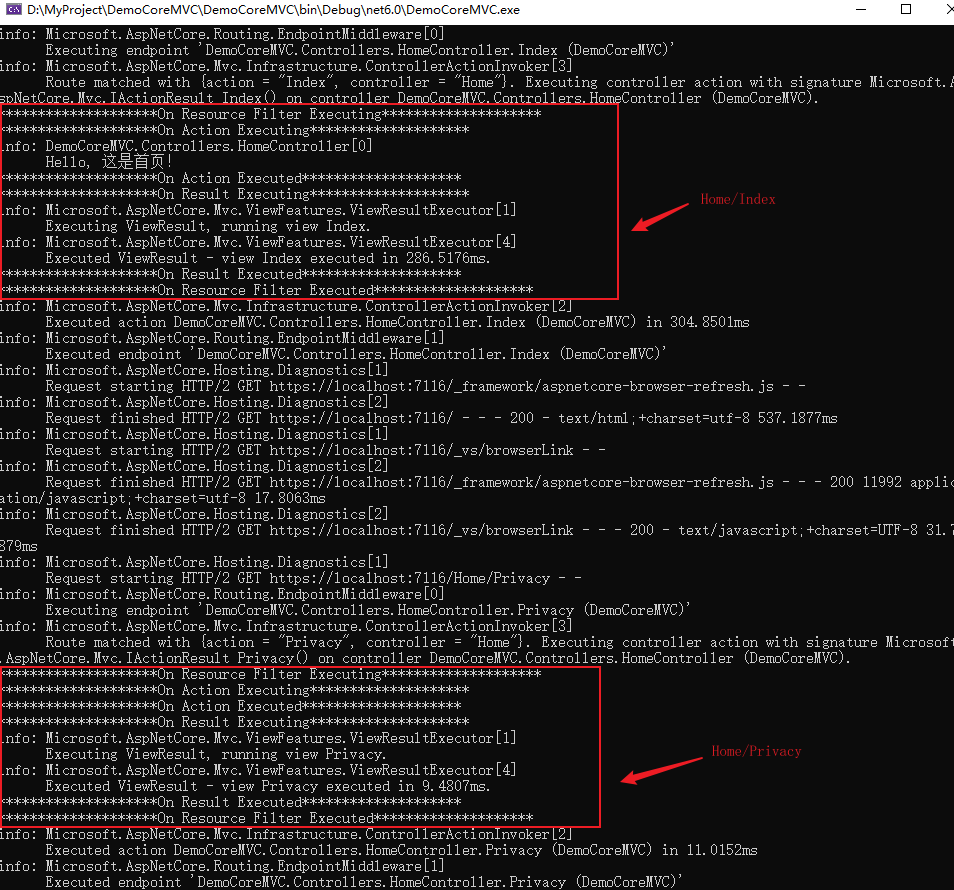Click Executed endpoint HomeController.Index line
Image resolution: width=954 pixels, height=890 pixels.
(x=356, y=355)
